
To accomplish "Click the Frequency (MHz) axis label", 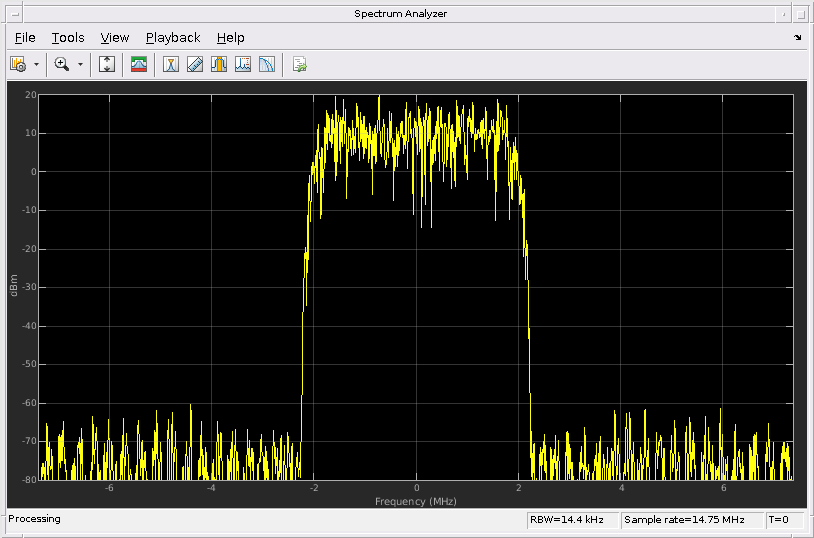I will (416, 502).
